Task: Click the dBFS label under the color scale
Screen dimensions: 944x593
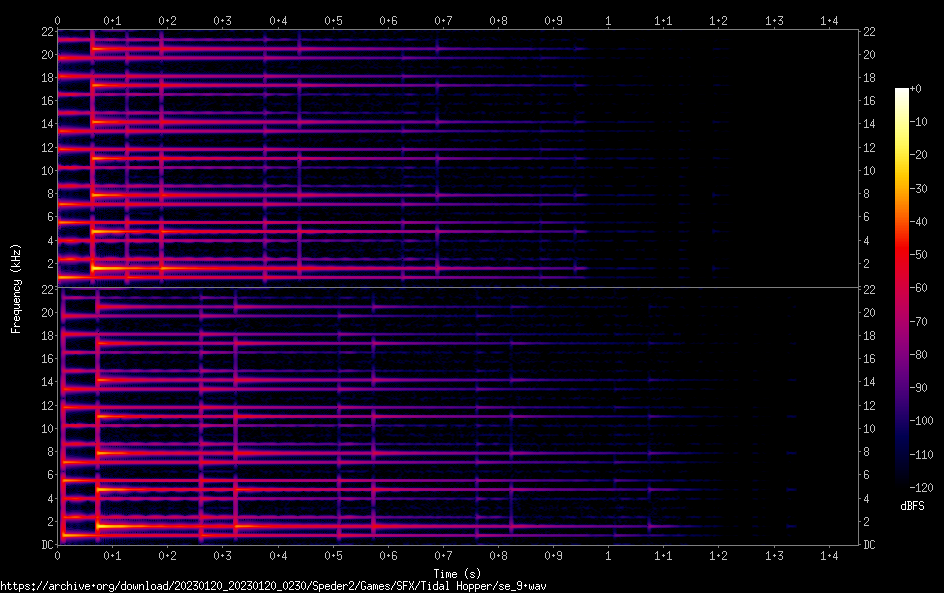Action: pos(912,507)
